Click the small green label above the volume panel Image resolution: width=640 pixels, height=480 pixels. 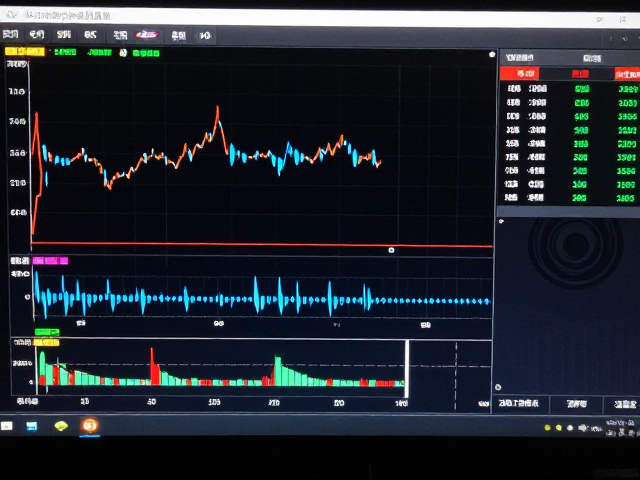coord(47,332)
